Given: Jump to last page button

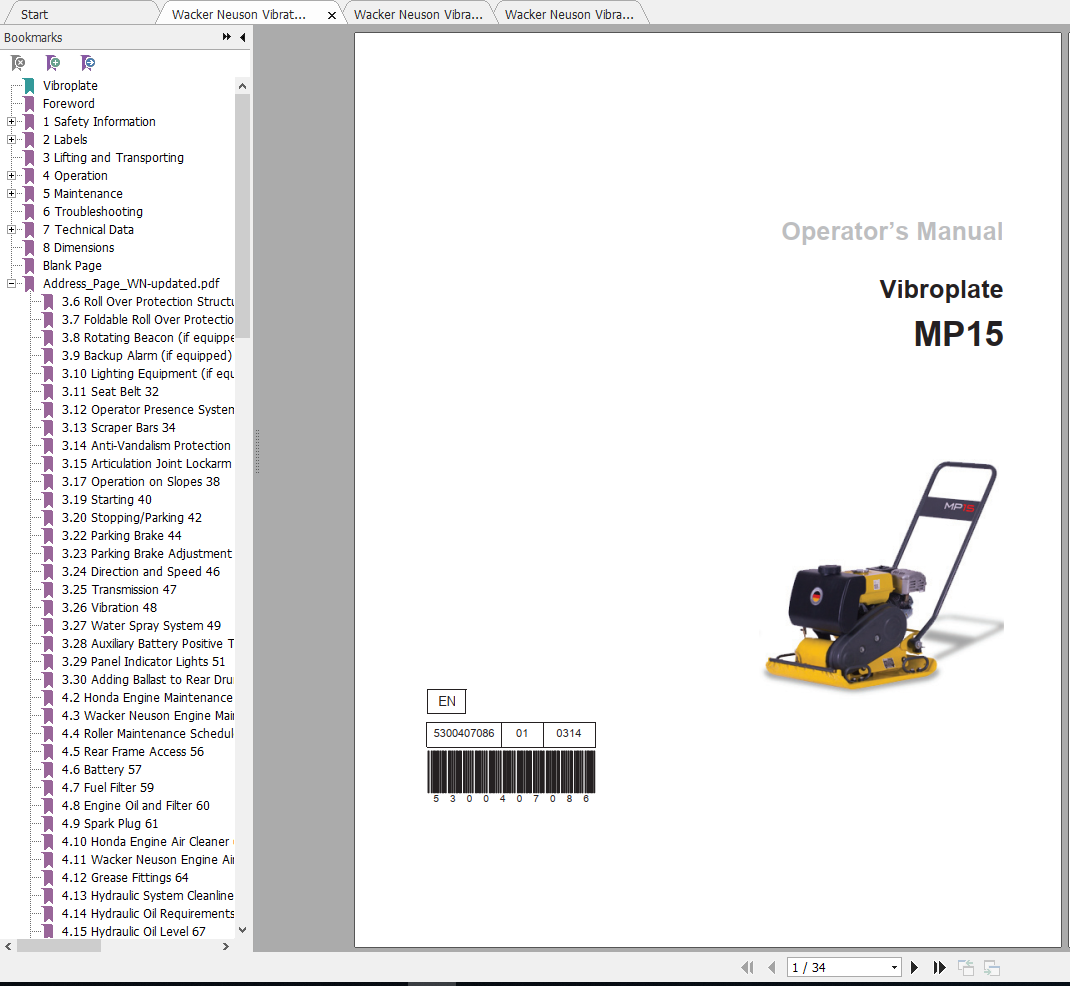Looking at the screenshot, I should pyautogui.click(x=940, y=967).
